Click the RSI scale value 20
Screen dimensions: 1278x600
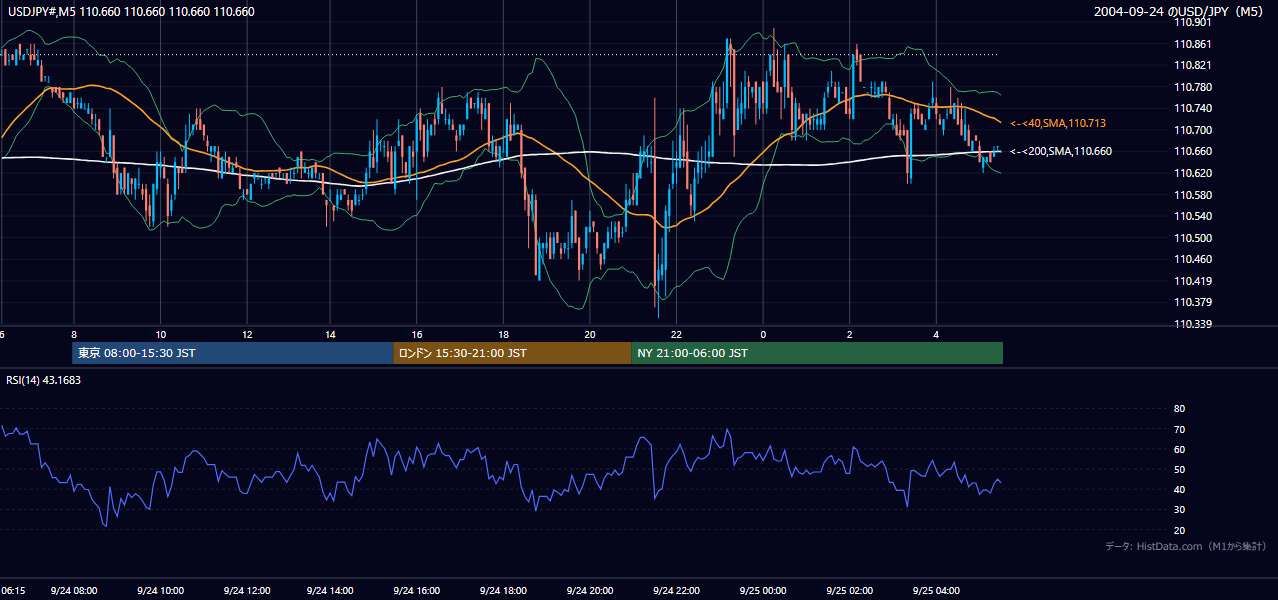[x=1179, y=530]
